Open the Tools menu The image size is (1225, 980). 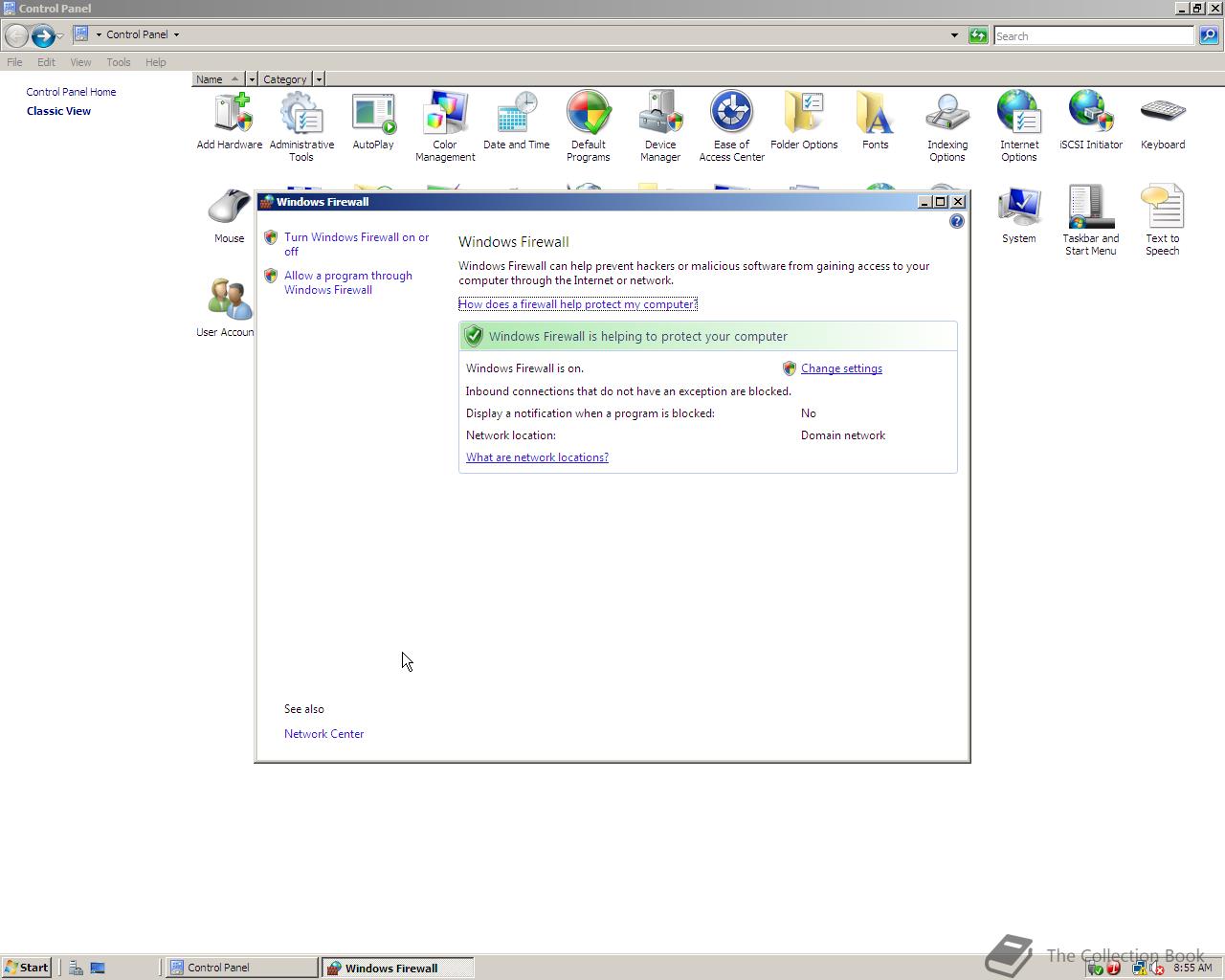click(119, 62)
